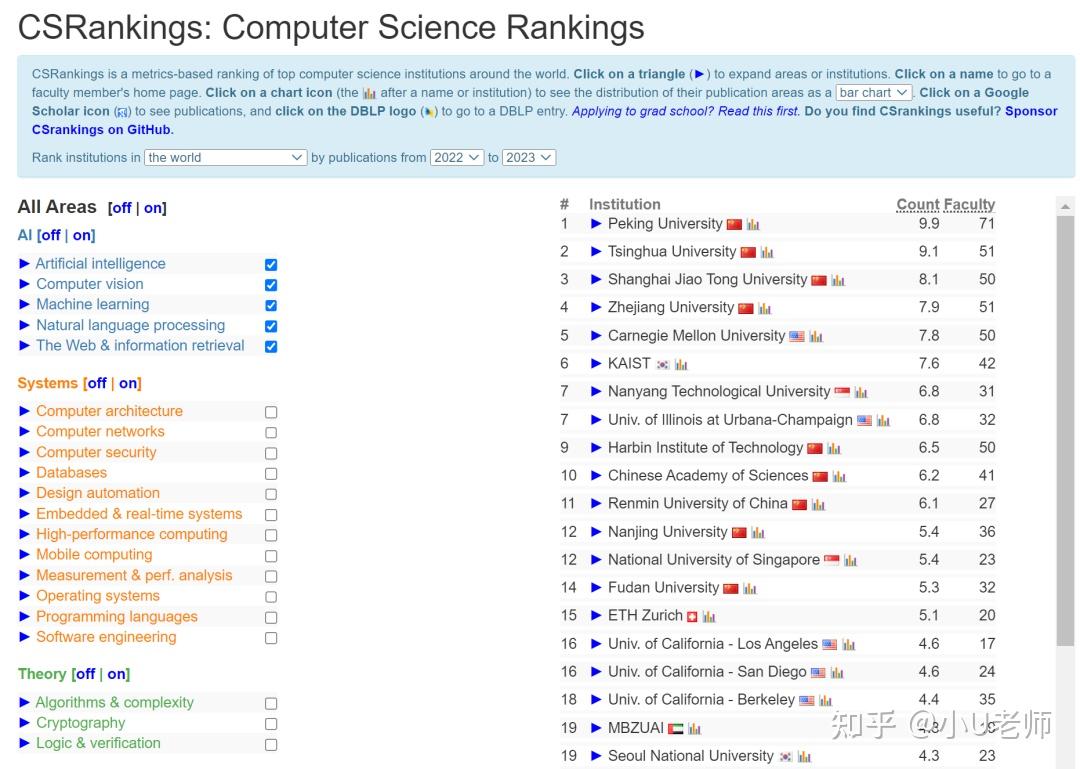Open Nanyang Technological University chart icon
Viewport: 1080px width, 769px height.
point(861,393)
